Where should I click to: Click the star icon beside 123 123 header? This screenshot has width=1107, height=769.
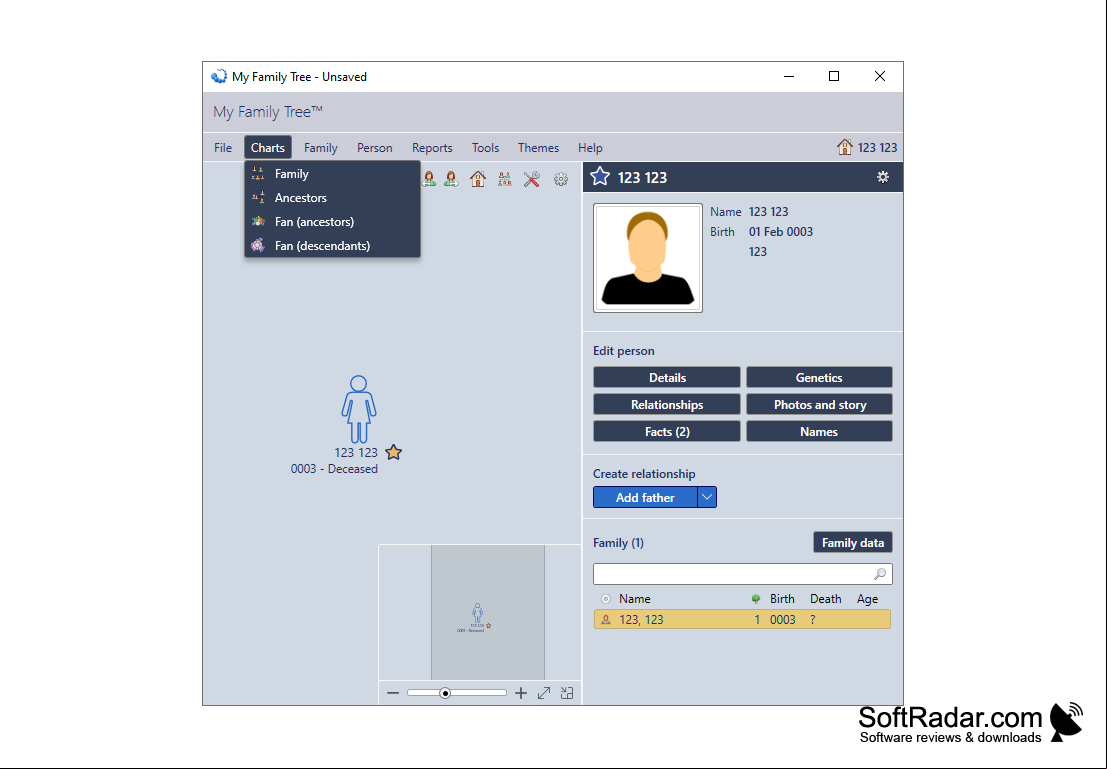pyautogui.click(x=600, y=177)
